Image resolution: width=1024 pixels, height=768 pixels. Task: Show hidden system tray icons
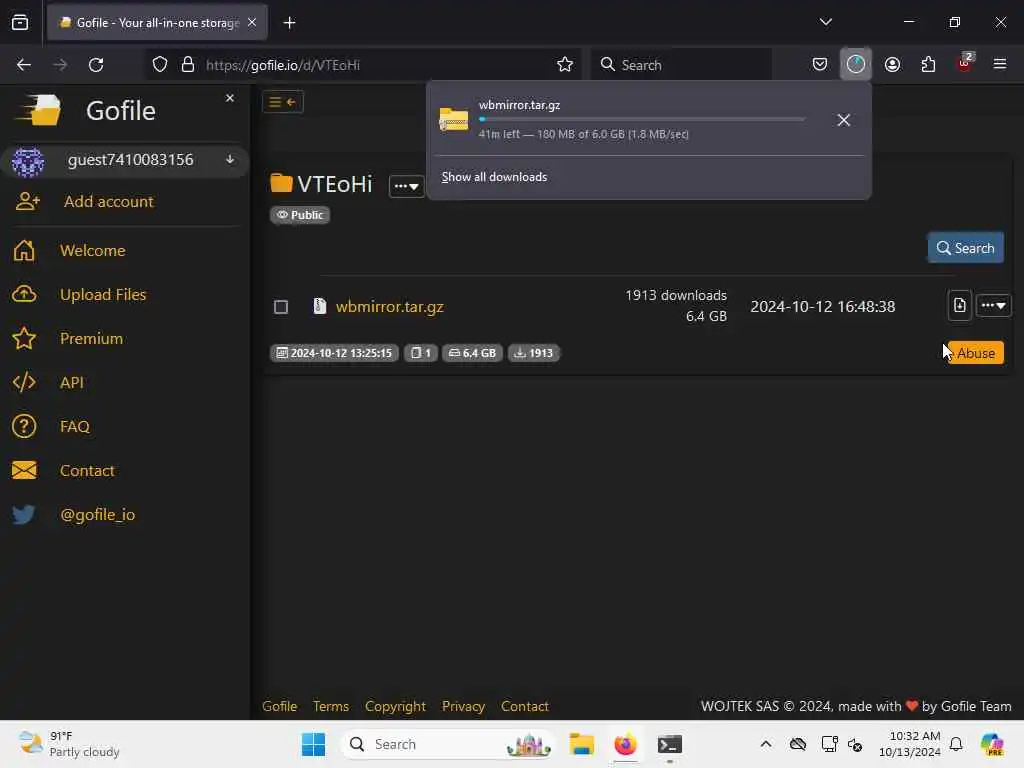(x=765, y=744)
